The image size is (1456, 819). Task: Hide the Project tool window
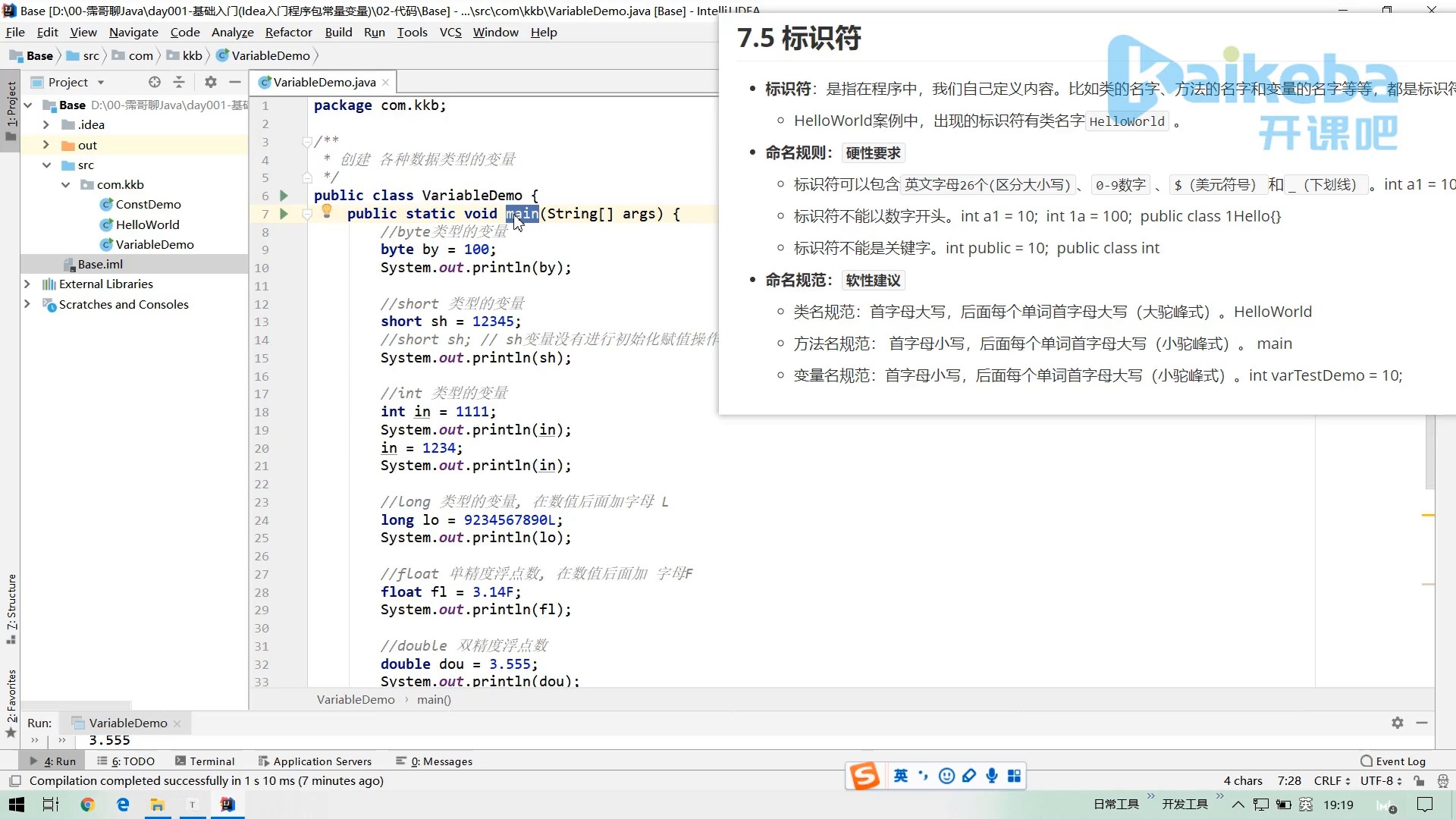pyautogui.click(x=235, y=82)
